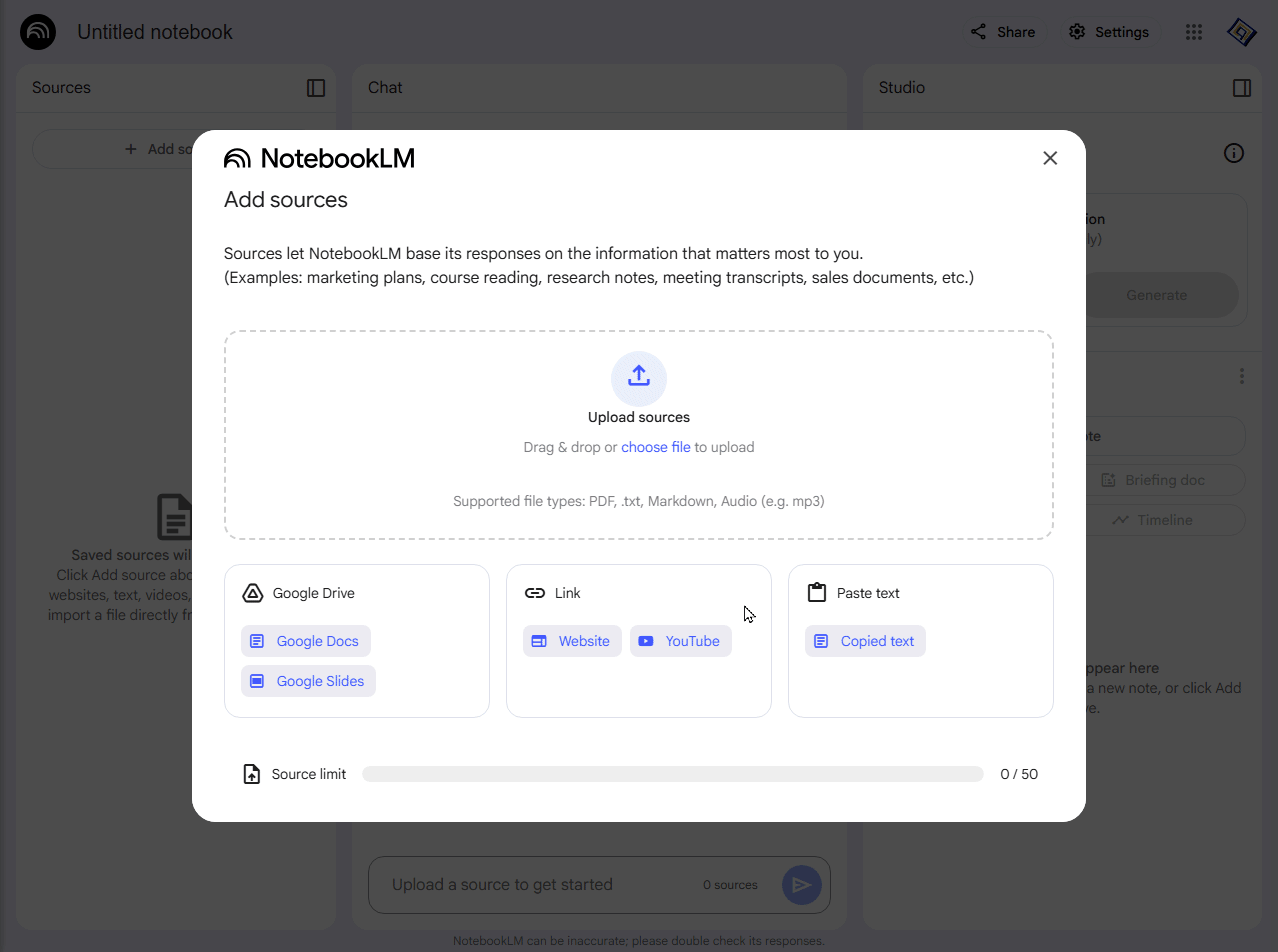Click the Google Docs chip icon
The height and width of the screenshot is (952, 1278).
point(257,641)
